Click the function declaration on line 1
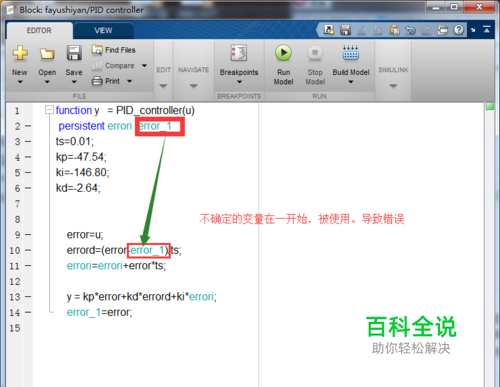This screenshot has width=500, height=387. (x=125, y=110)
